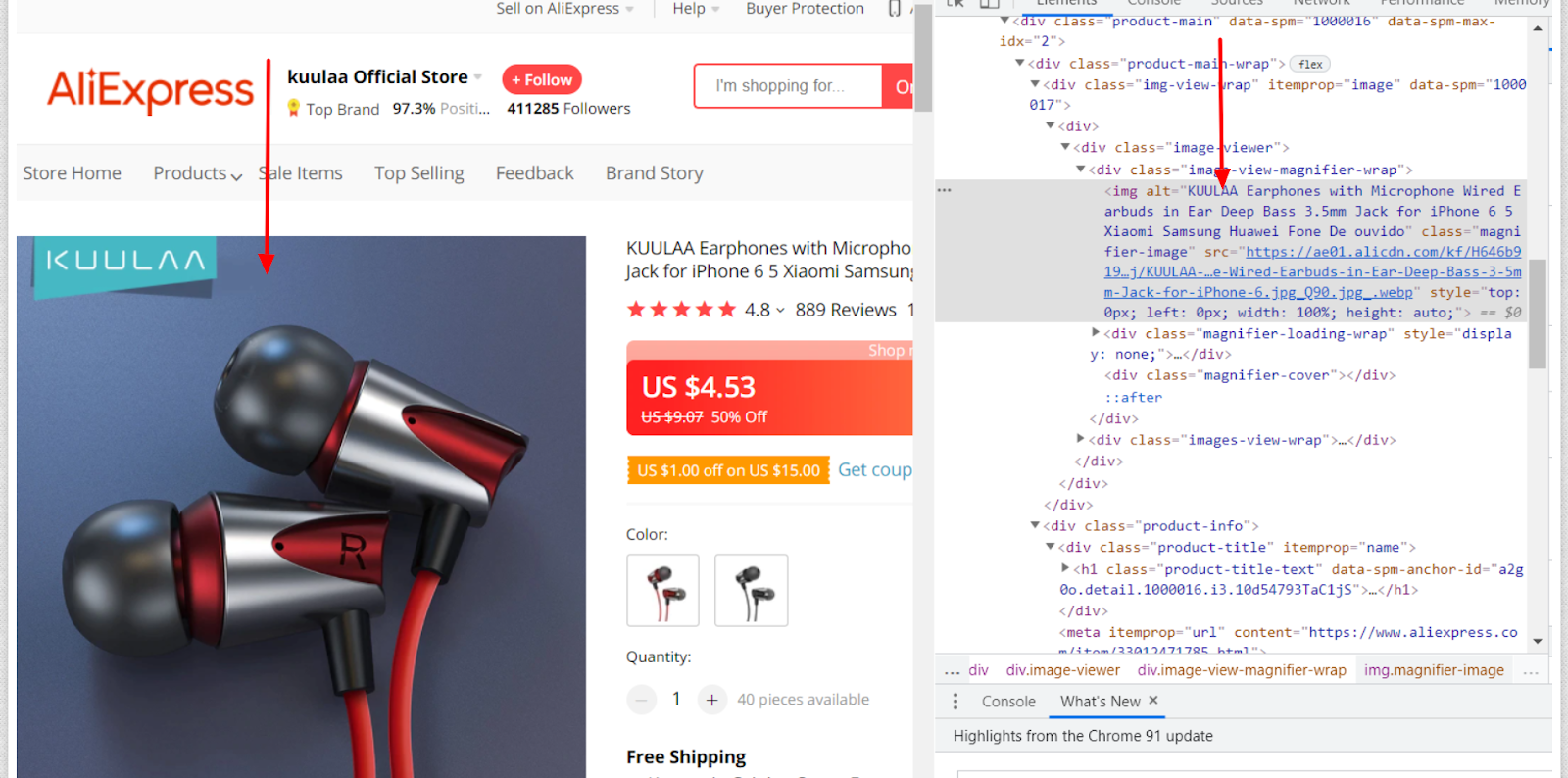The image size is (1568, 778).
Task: Collapse the product-info div node
Action: click(x=1035, y=525)
